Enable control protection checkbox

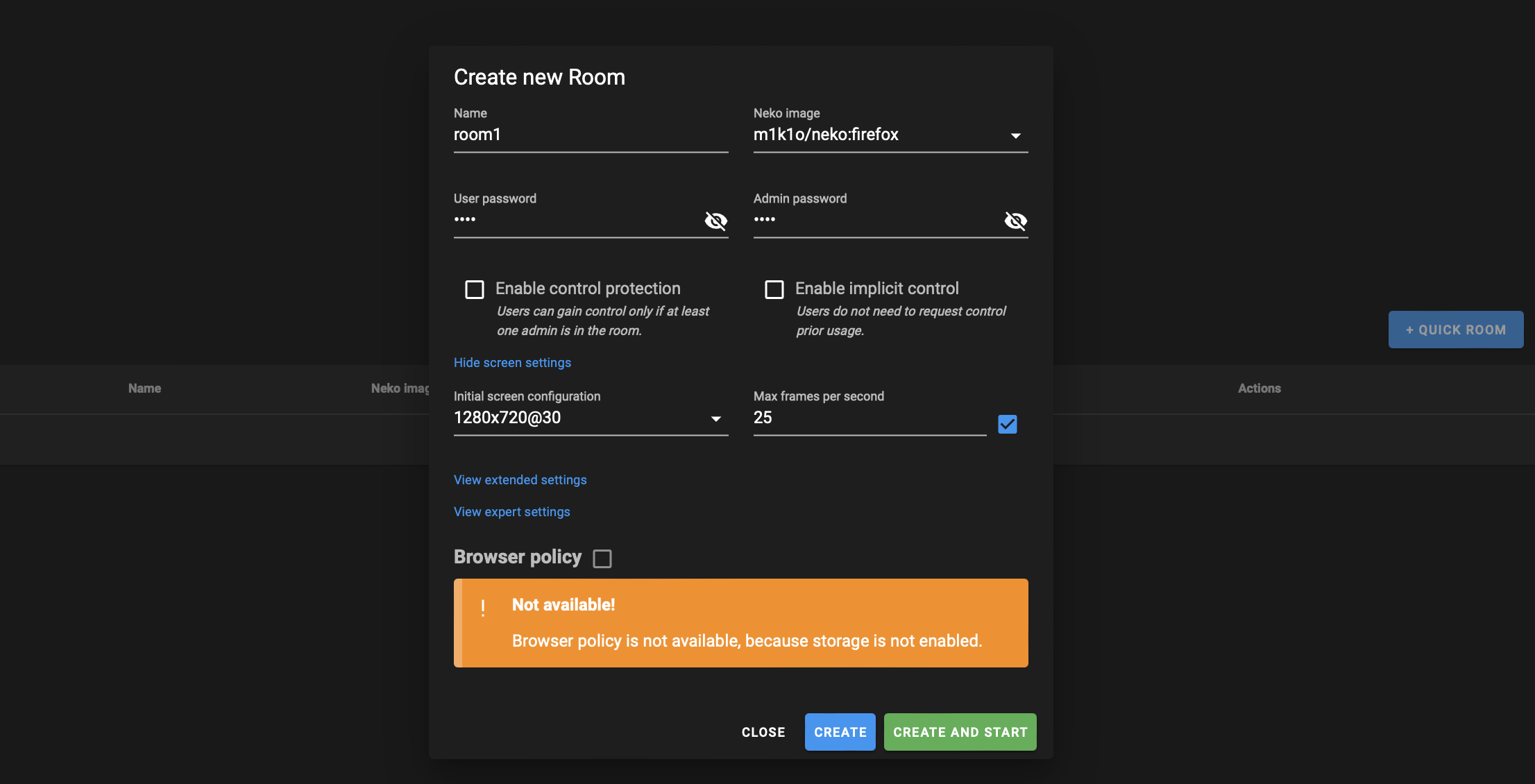tap(475, 289)
